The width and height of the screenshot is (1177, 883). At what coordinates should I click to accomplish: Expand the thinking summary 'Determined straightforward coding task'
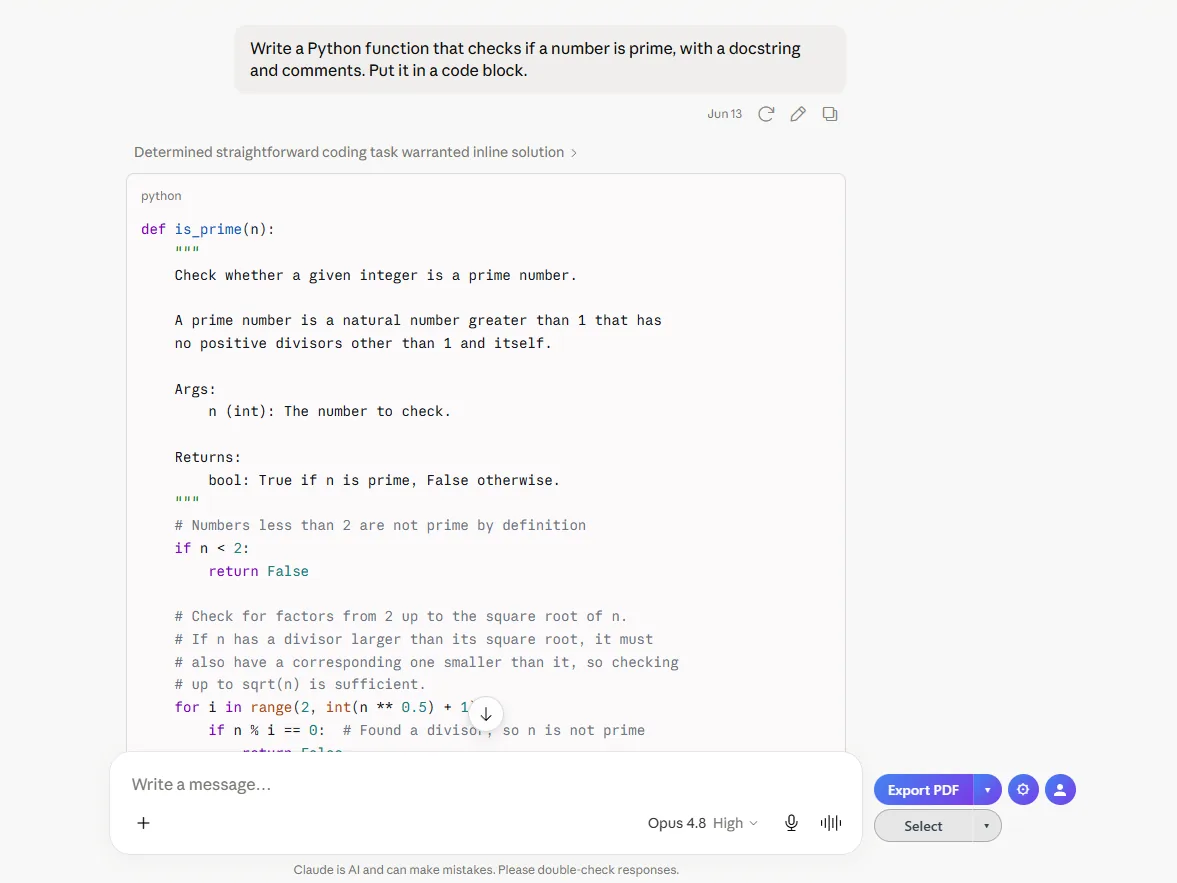(355, 152)
